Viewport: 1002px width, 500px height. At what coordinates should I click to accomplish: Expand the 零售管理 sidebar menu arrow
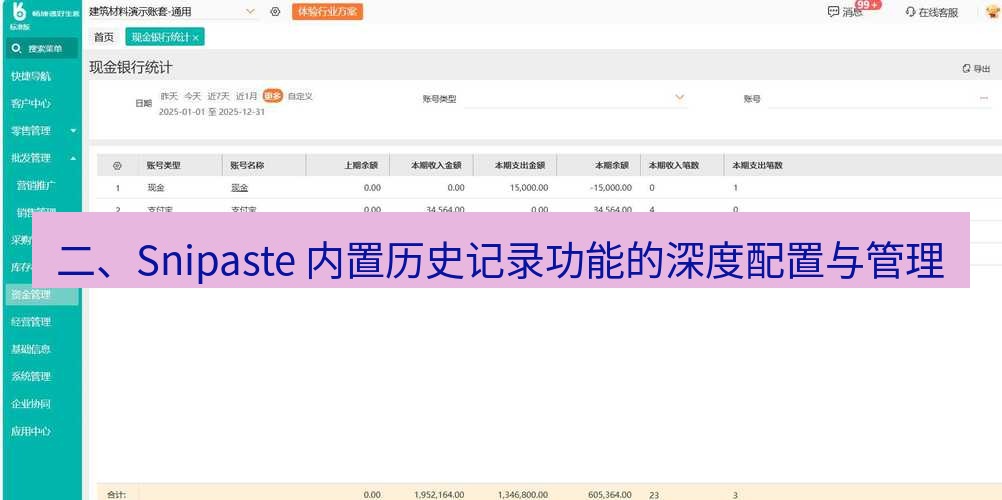coord(73,131)
